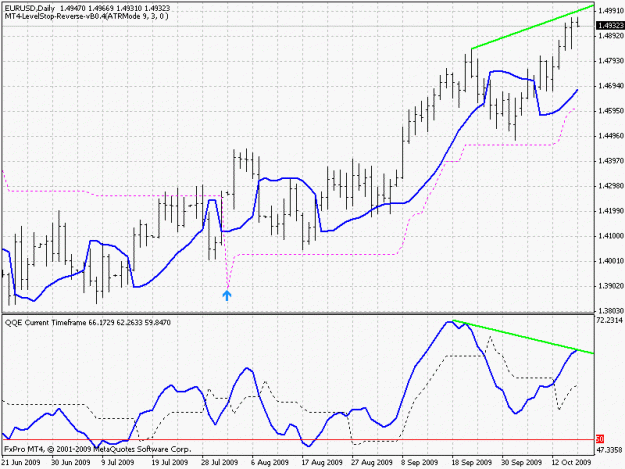Click the 1.41000 price scale label
Image resolution: width=625 pixels, height=469 pixels.
pyautogui.click(x=611, y=236)
